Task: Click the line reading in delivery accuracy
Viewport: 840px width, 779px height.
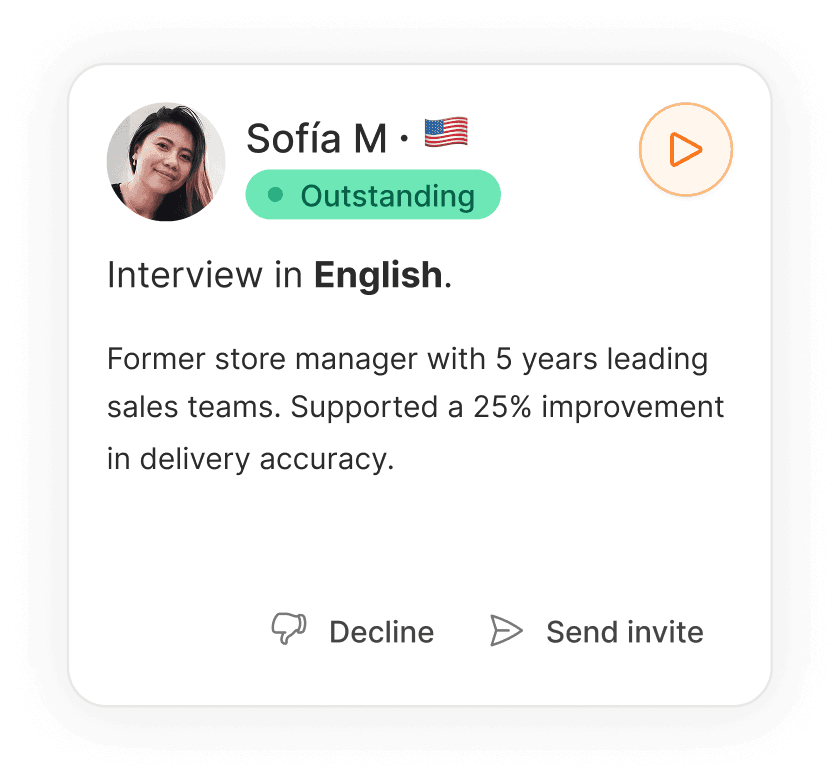Action: click(x=251, y=460)
